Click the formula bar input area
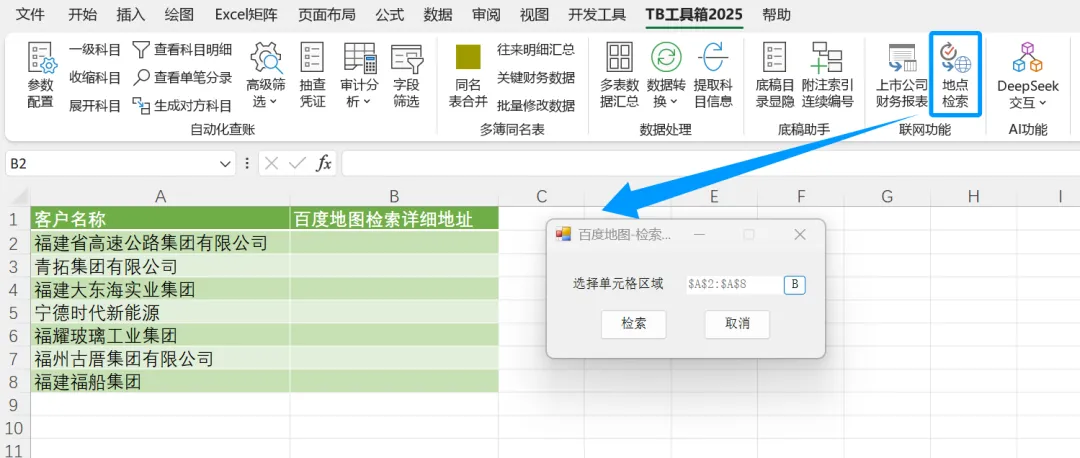 click(x=709, y=164)
